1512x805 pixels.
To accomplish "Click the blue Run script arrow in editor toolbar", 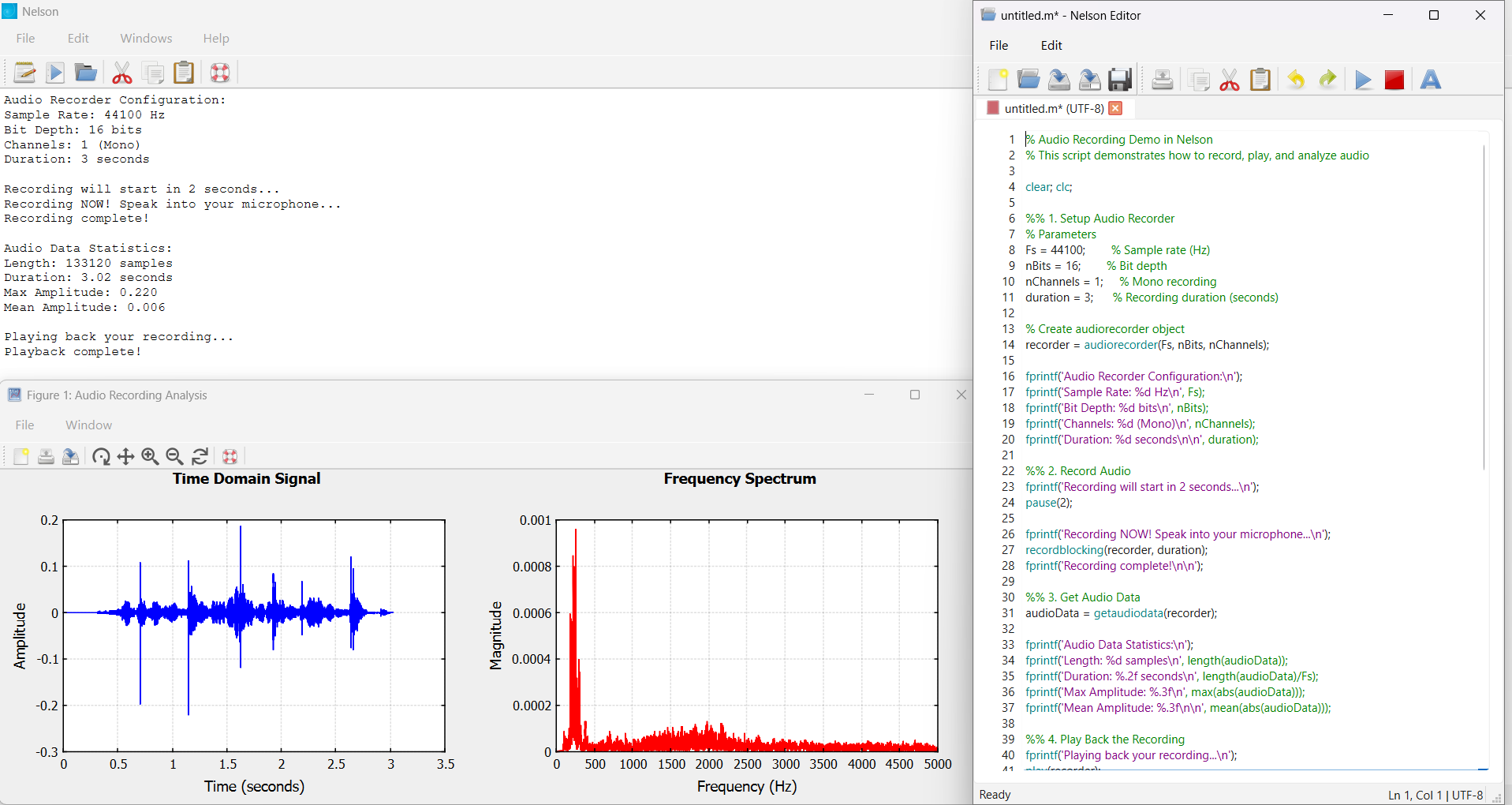I will click(x=1363, y=80).
